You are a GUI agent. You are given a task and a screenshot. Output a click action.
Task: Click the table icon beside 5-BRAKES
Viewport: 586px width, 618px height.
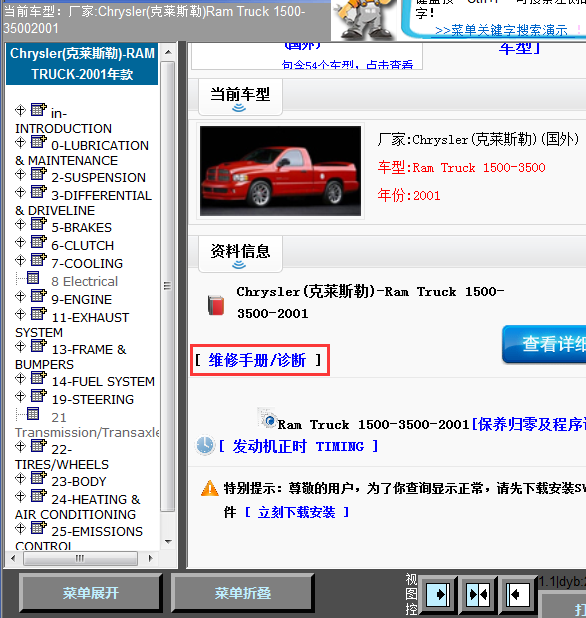[x=39, y=223]
